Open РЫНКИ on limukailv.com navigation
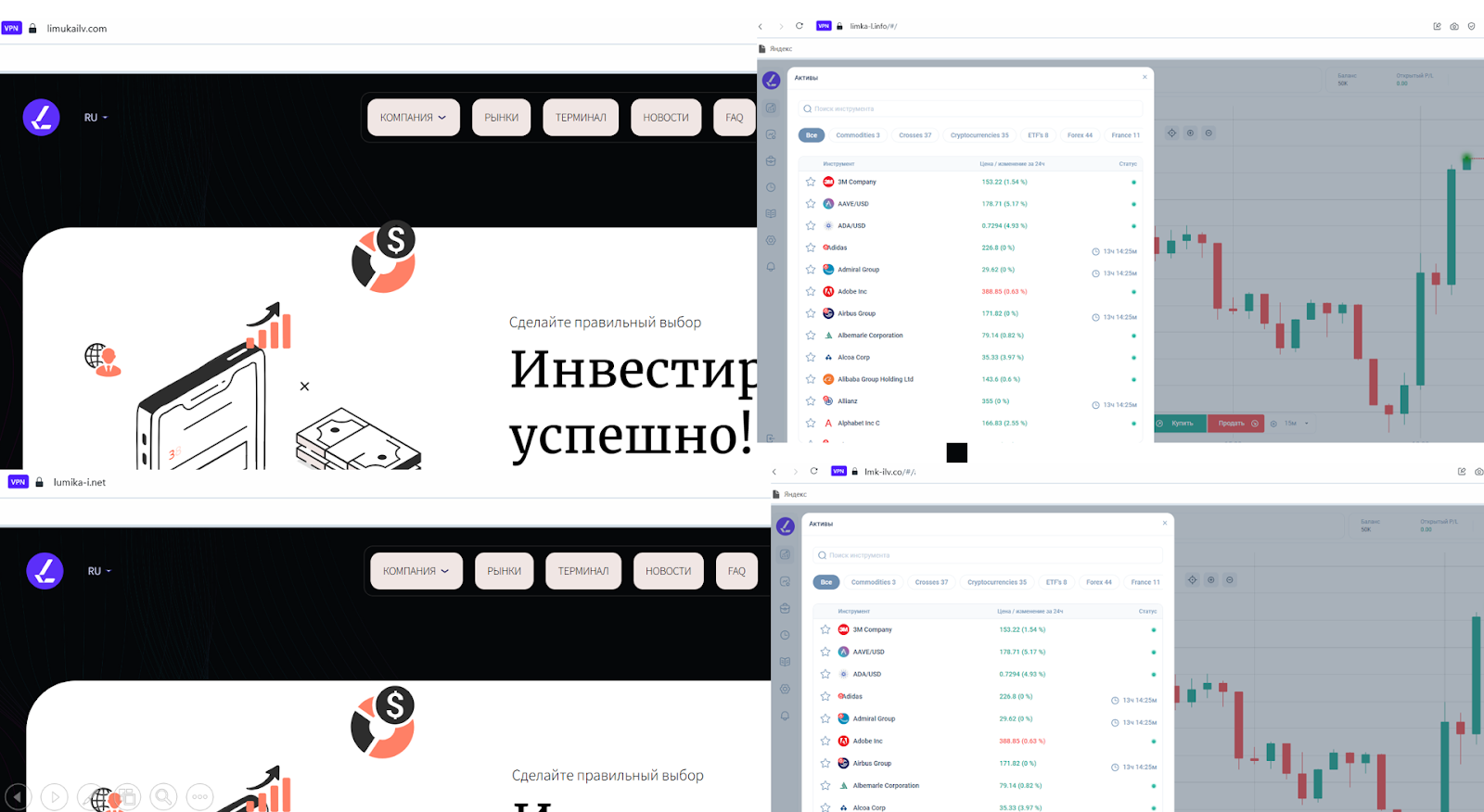The image size is (1484, 812). [x=502, y=118]
